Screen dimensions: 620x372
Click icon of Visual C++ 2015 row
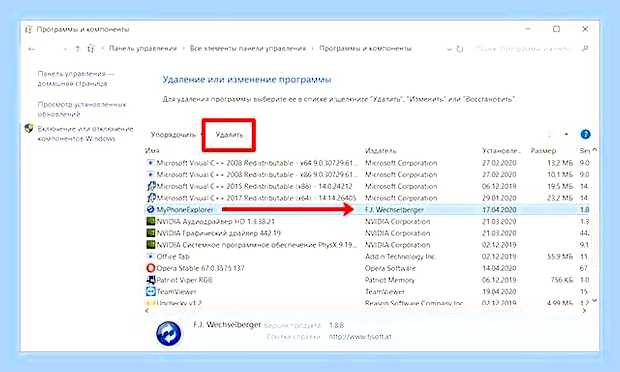click(151, 186)
